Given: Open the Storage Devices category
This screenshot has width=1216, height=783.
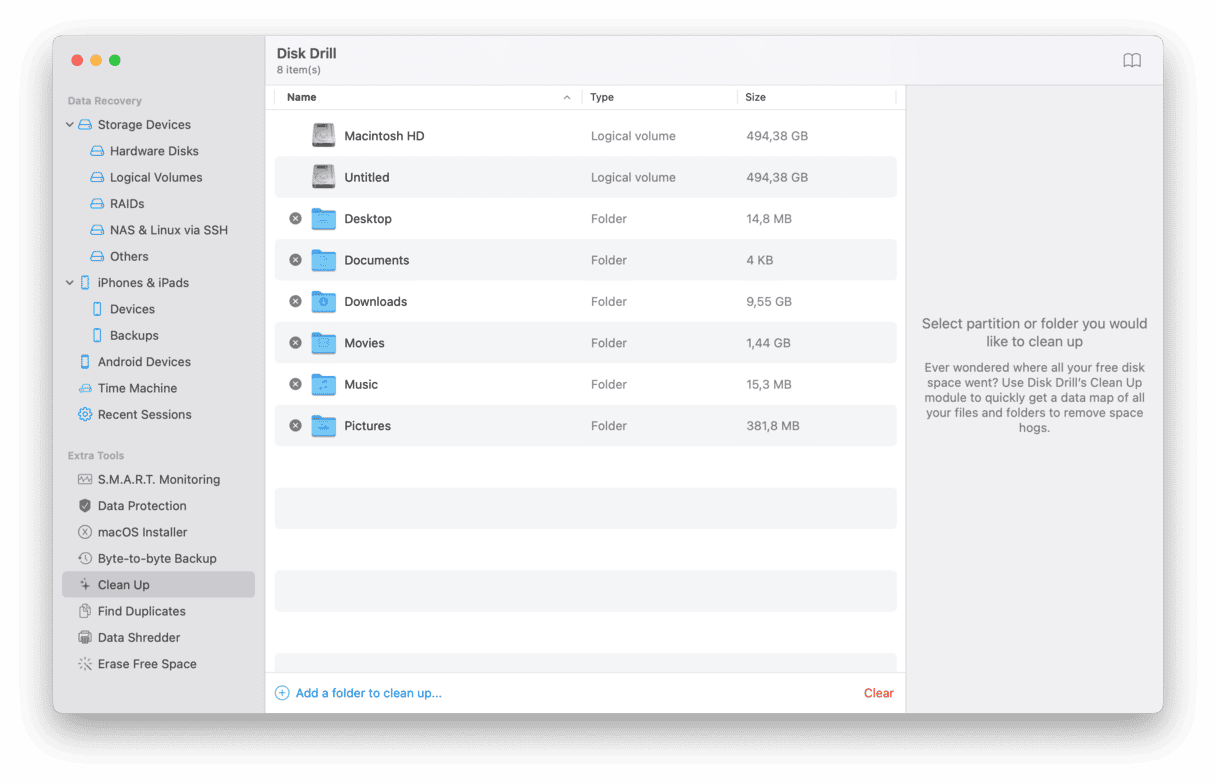Looking at the screenshot, I should click(x=144, y=125).
